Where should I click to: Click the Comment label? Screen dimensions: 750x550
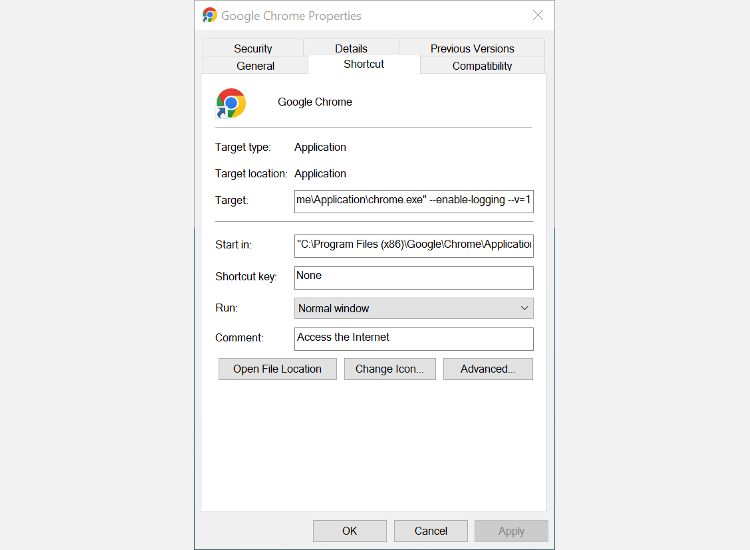[x=239, y=338]
